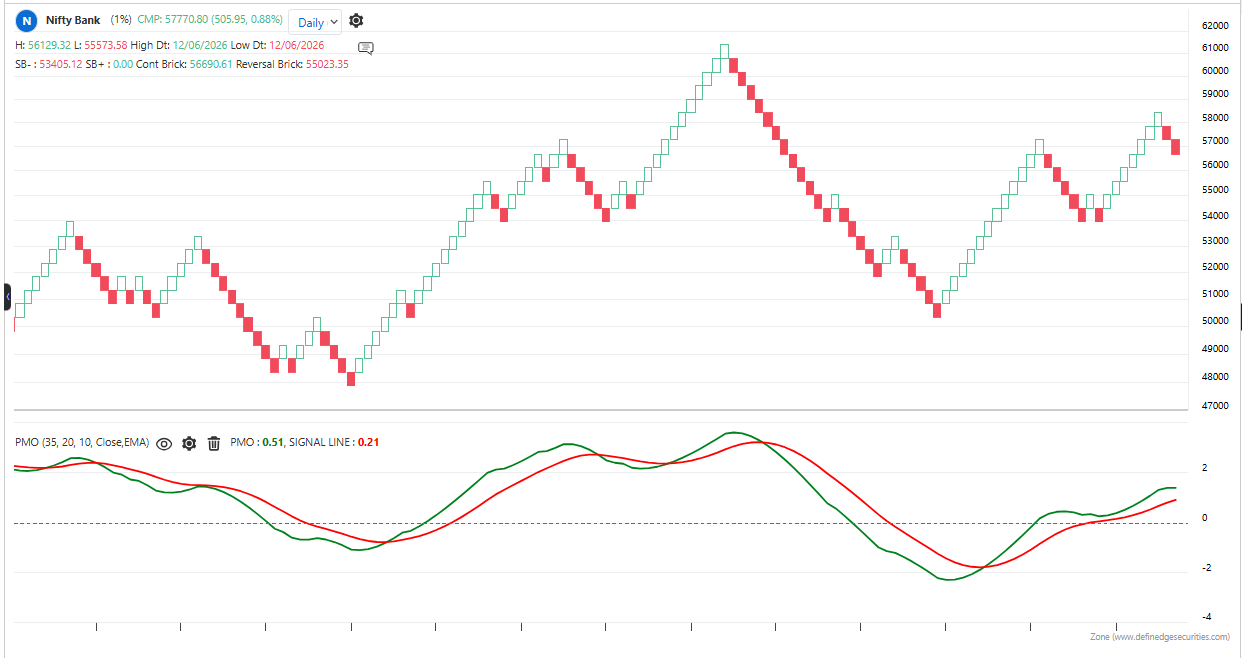
Task: Click Reversal Brick: 55023.35 text
Action: click(292, 64)
